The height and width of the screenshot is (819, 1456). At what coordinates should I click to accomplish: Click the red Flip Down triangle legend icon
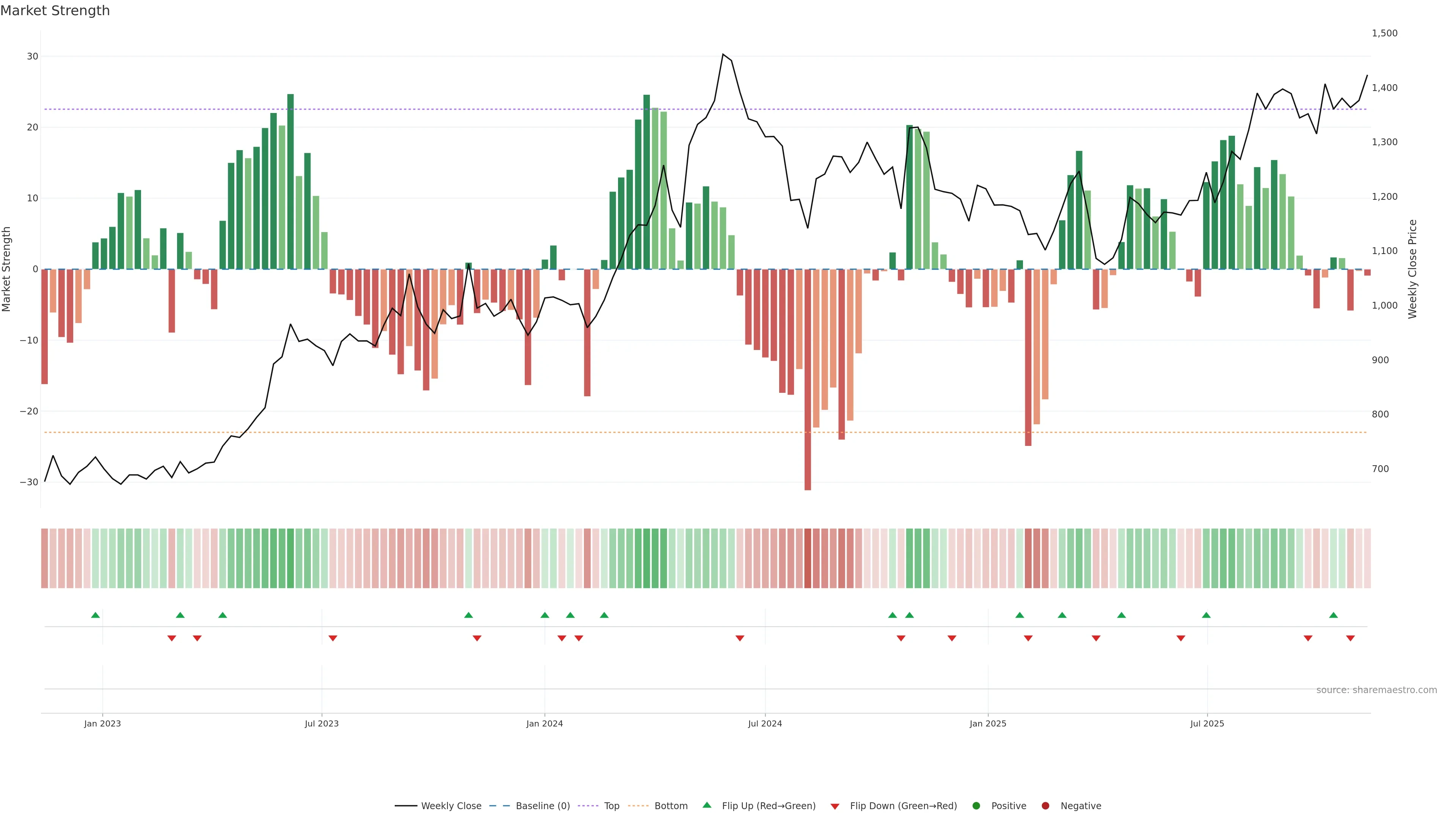click(x=835, y=806)
